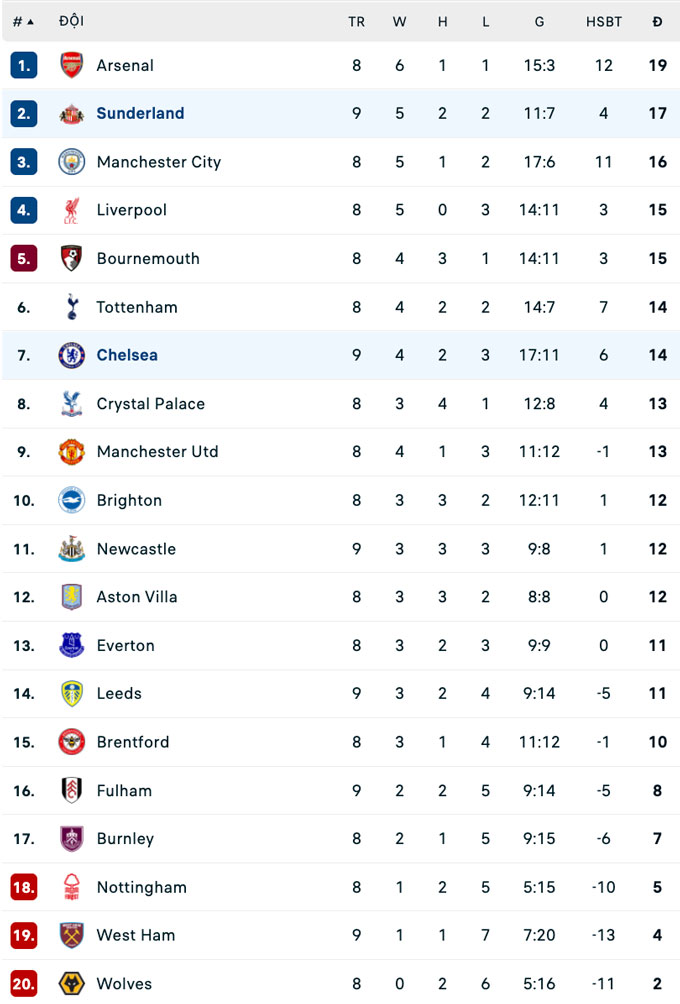Open the Manchester Utd team link
The width and height of the screenshot is (680, 1004).
pyautogui.click(x=157, y=452)
